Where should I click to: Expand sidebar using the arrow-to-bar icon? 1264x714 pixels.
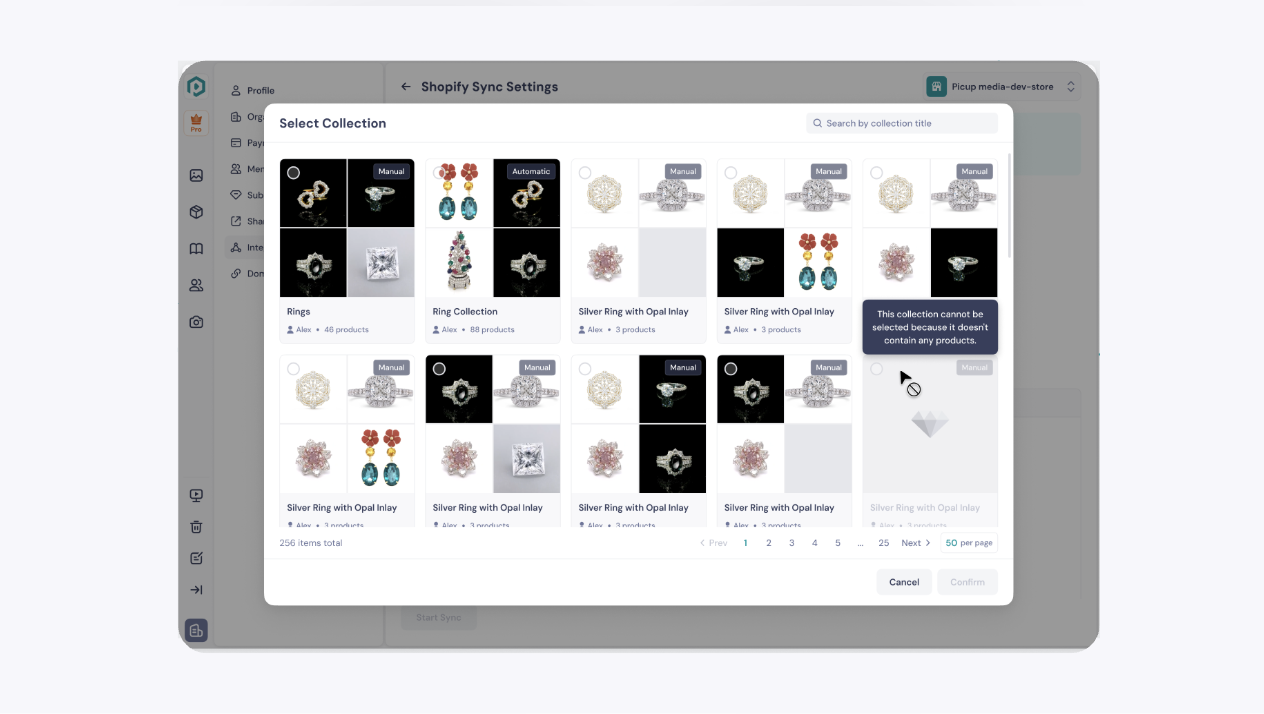point(196,590)
